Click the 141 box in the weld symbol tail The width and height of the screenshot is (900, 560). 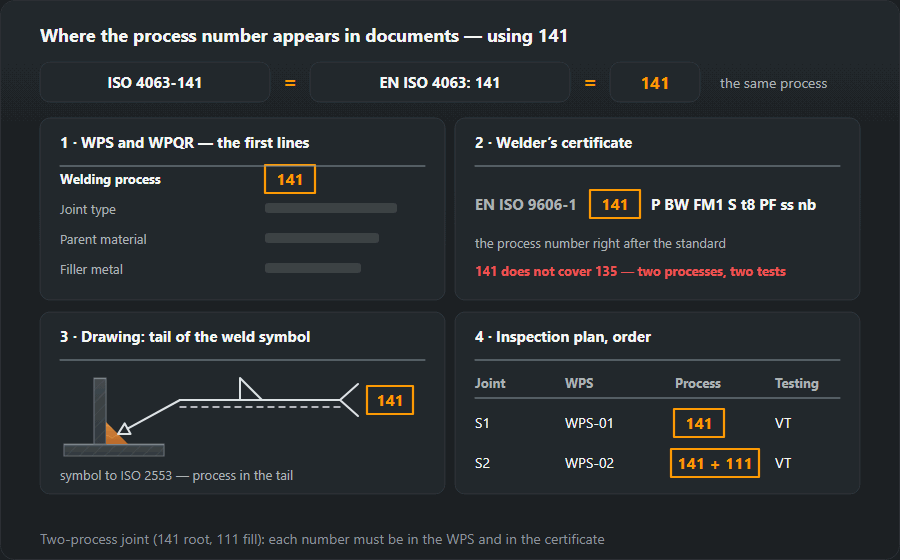(390, 400)
